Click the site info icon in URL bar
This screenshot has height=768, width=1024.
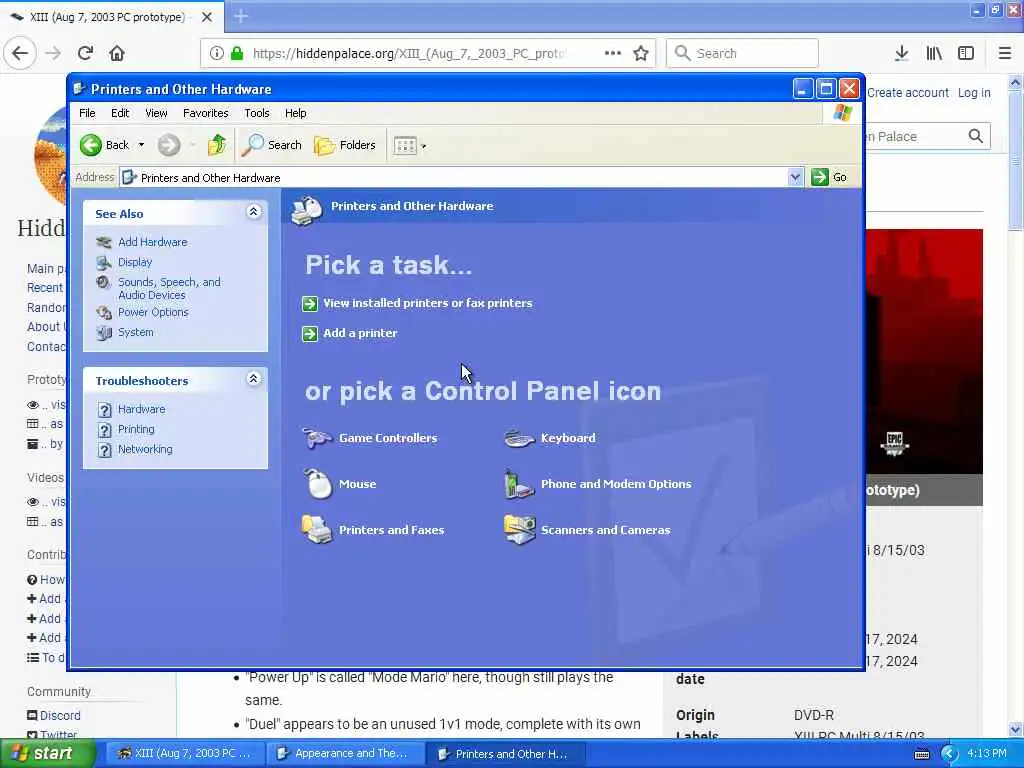coord(216,54)
